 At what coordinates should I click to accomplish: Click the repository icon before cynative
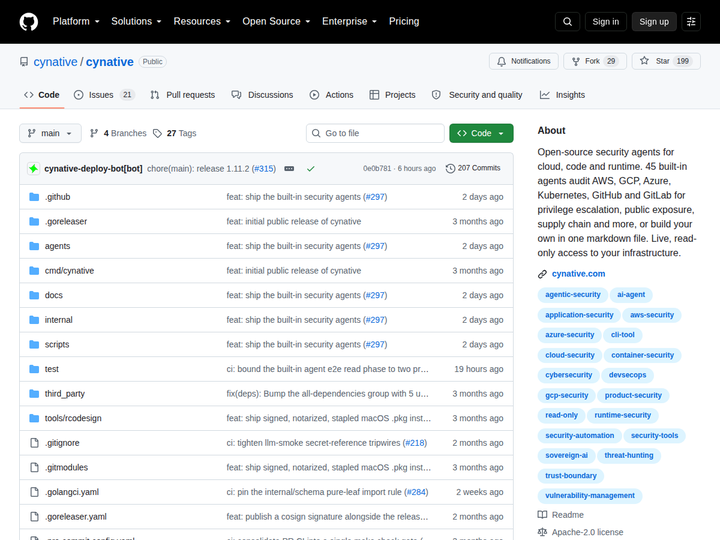pos(24,62)
